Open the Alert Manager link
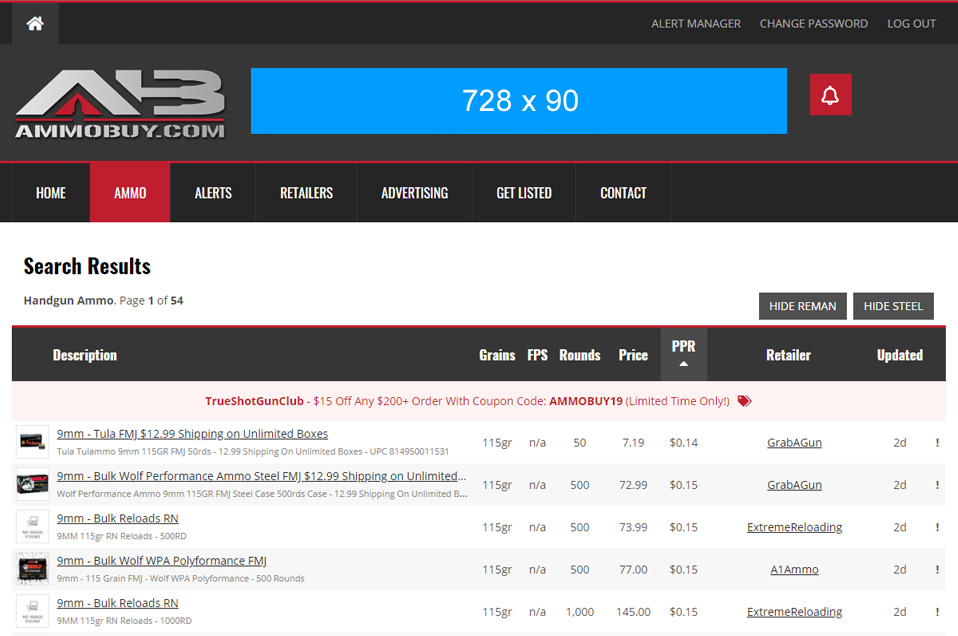The width and height of the screenshot is (958, 636). point(696,24)
